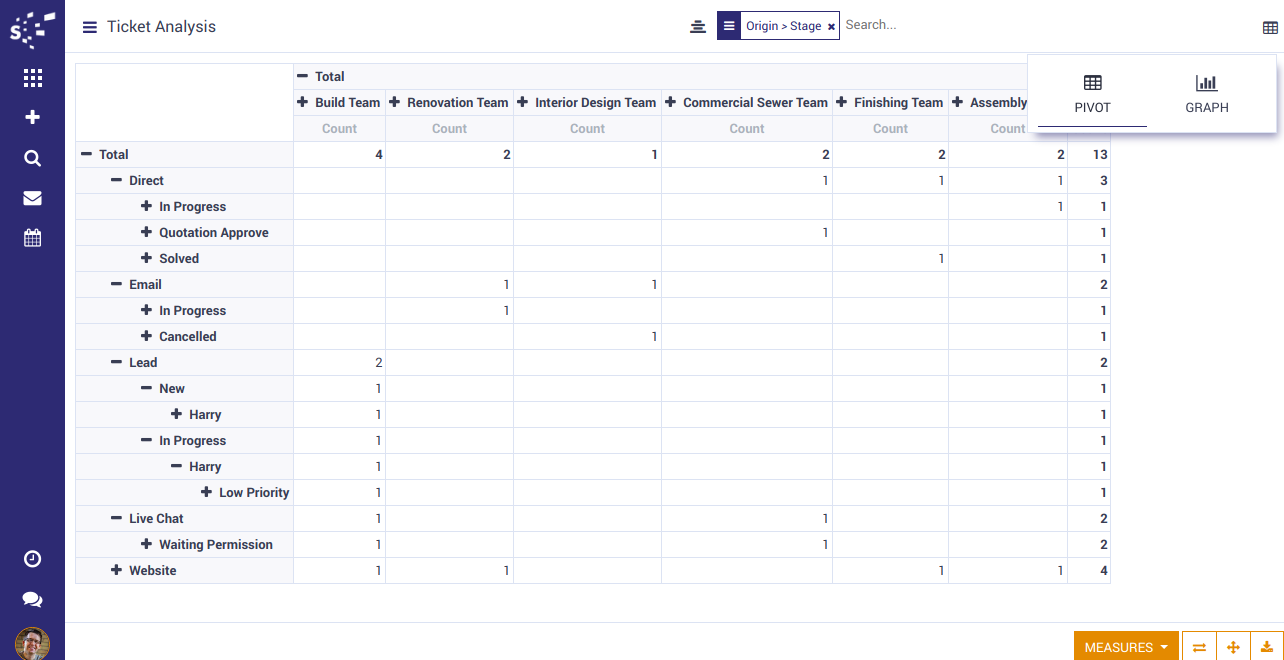Click the download export button

point(1267,647)
